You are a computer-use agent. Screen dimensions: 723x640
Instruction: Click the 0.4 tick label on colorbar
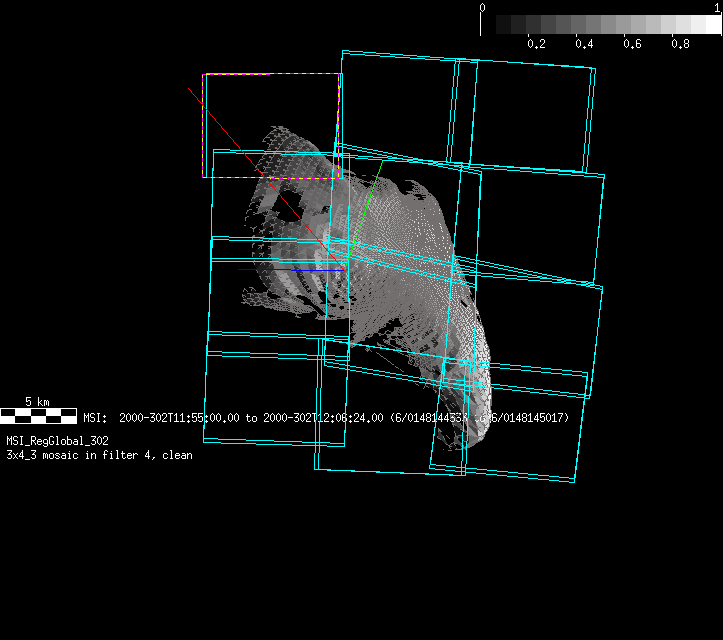[584, 44]
